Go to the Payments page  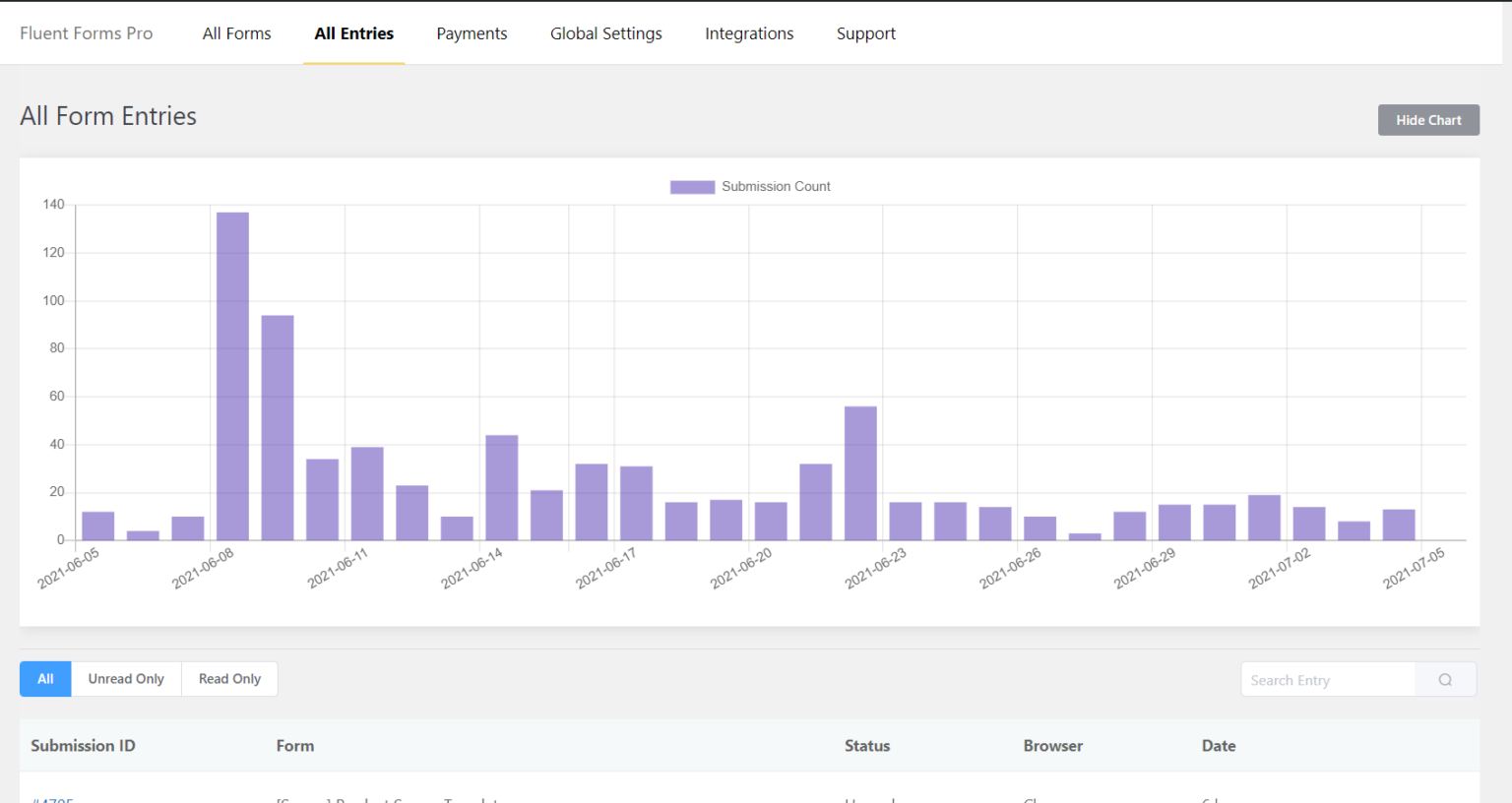click(x=472, y=33)
